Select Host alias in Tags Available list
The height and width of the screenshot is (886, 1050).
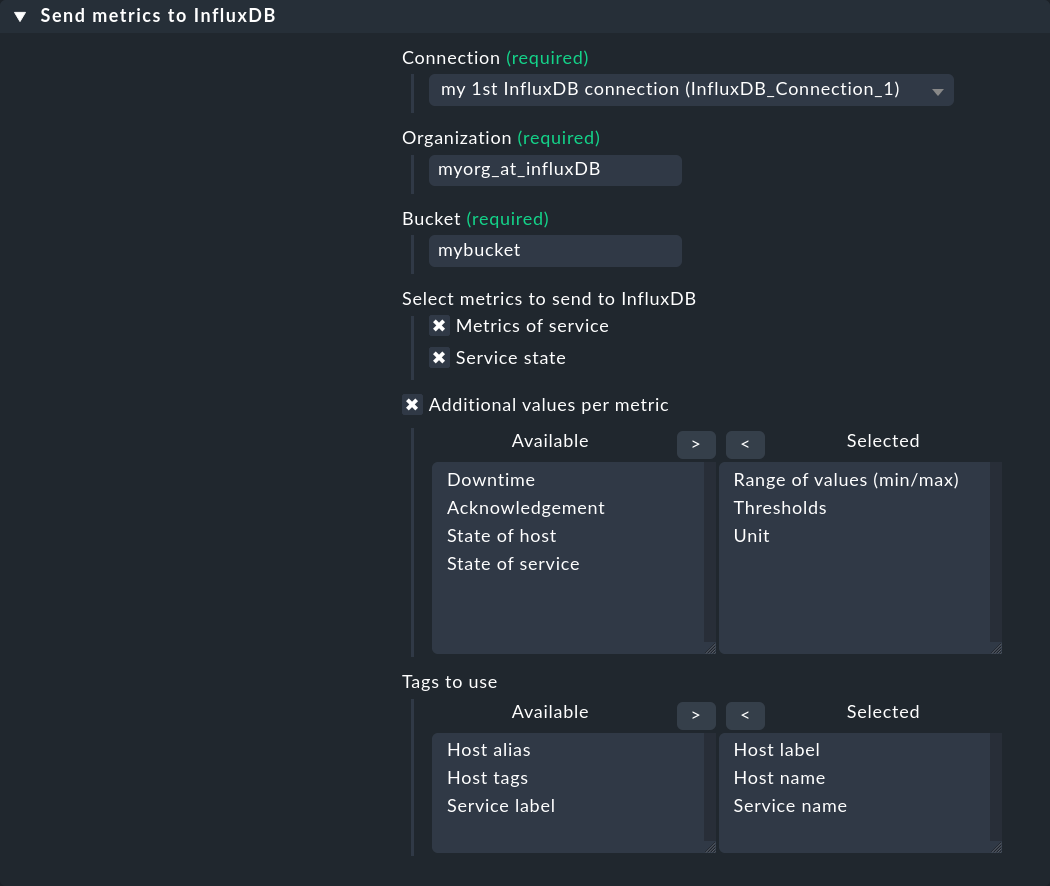(x=489, y=750)
